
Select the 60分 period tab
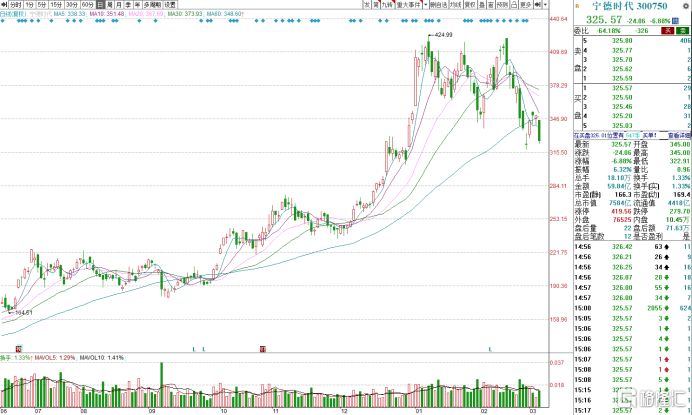tap(87, 4)
